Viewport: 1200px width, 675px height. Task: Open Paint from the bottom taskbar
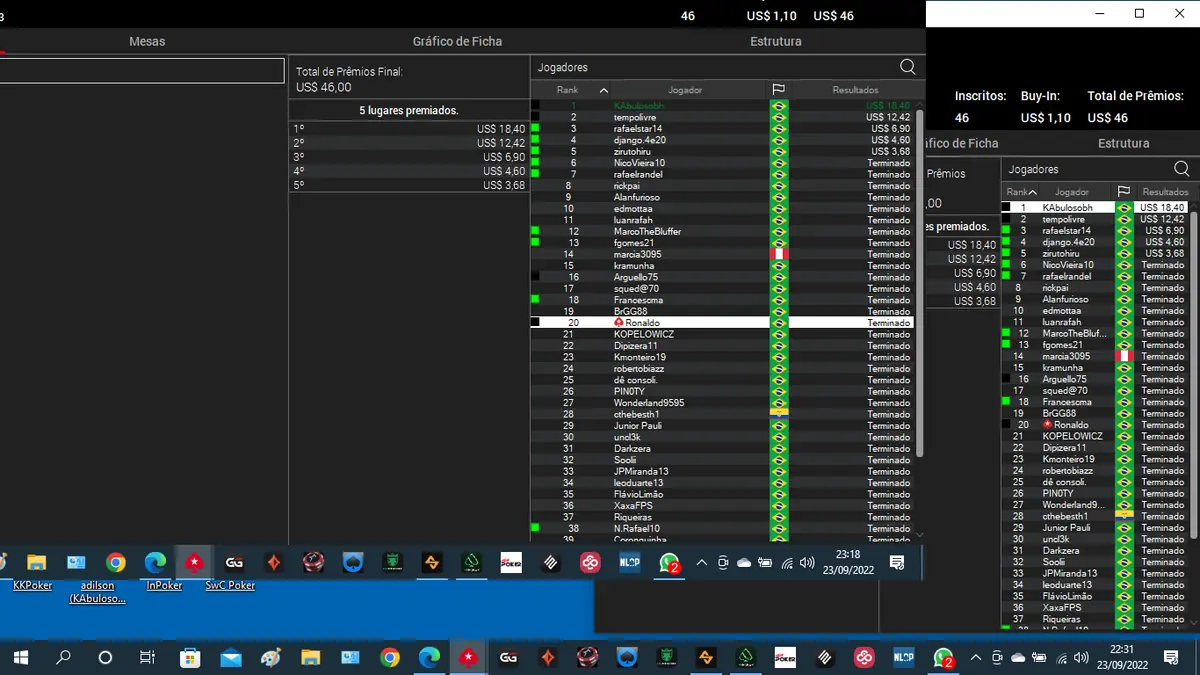point(270,658)
